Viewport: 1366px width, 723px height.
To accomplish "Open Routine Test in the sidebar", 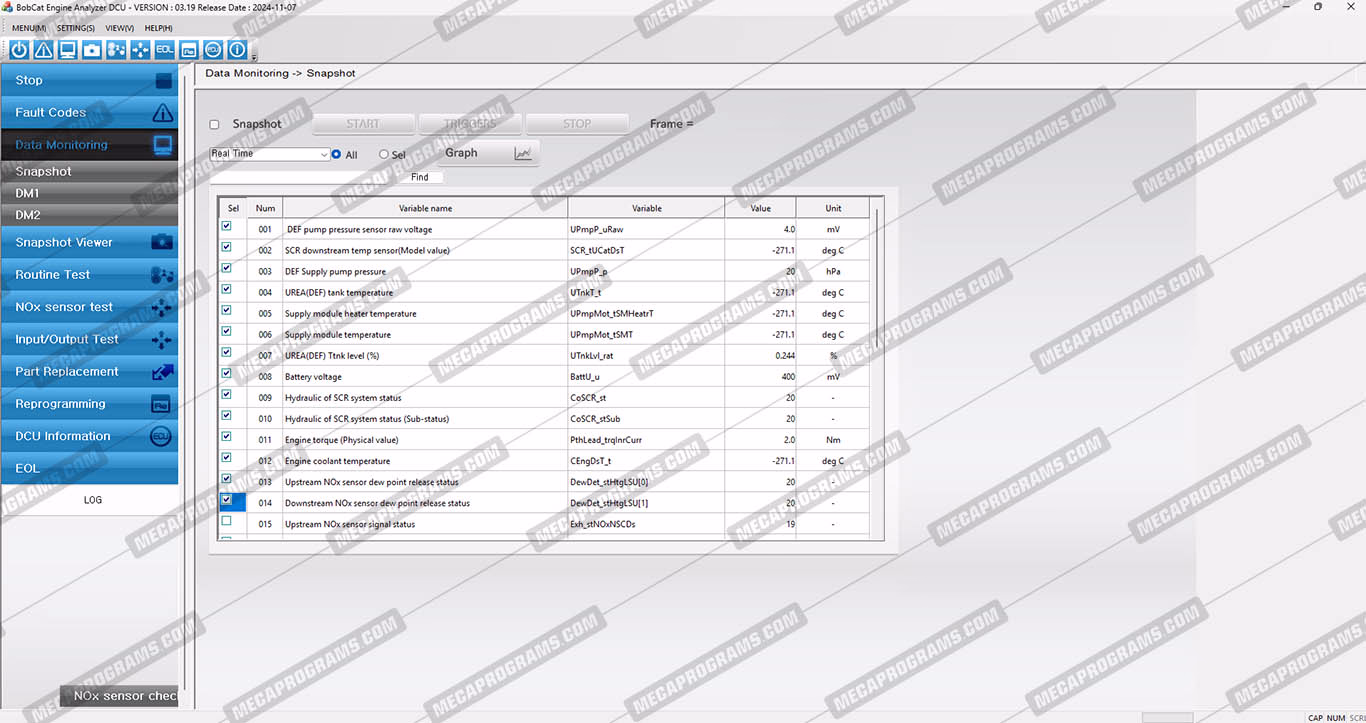I will click(x=89, y=275).
